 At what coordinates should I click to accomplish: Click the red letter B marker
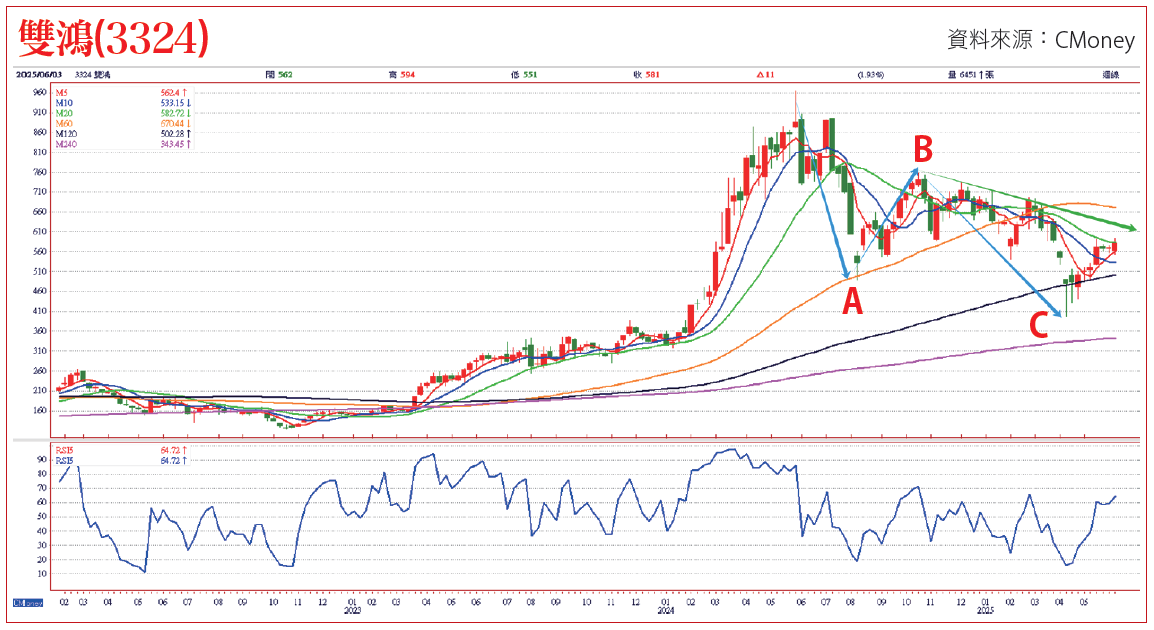pos(922,151)
